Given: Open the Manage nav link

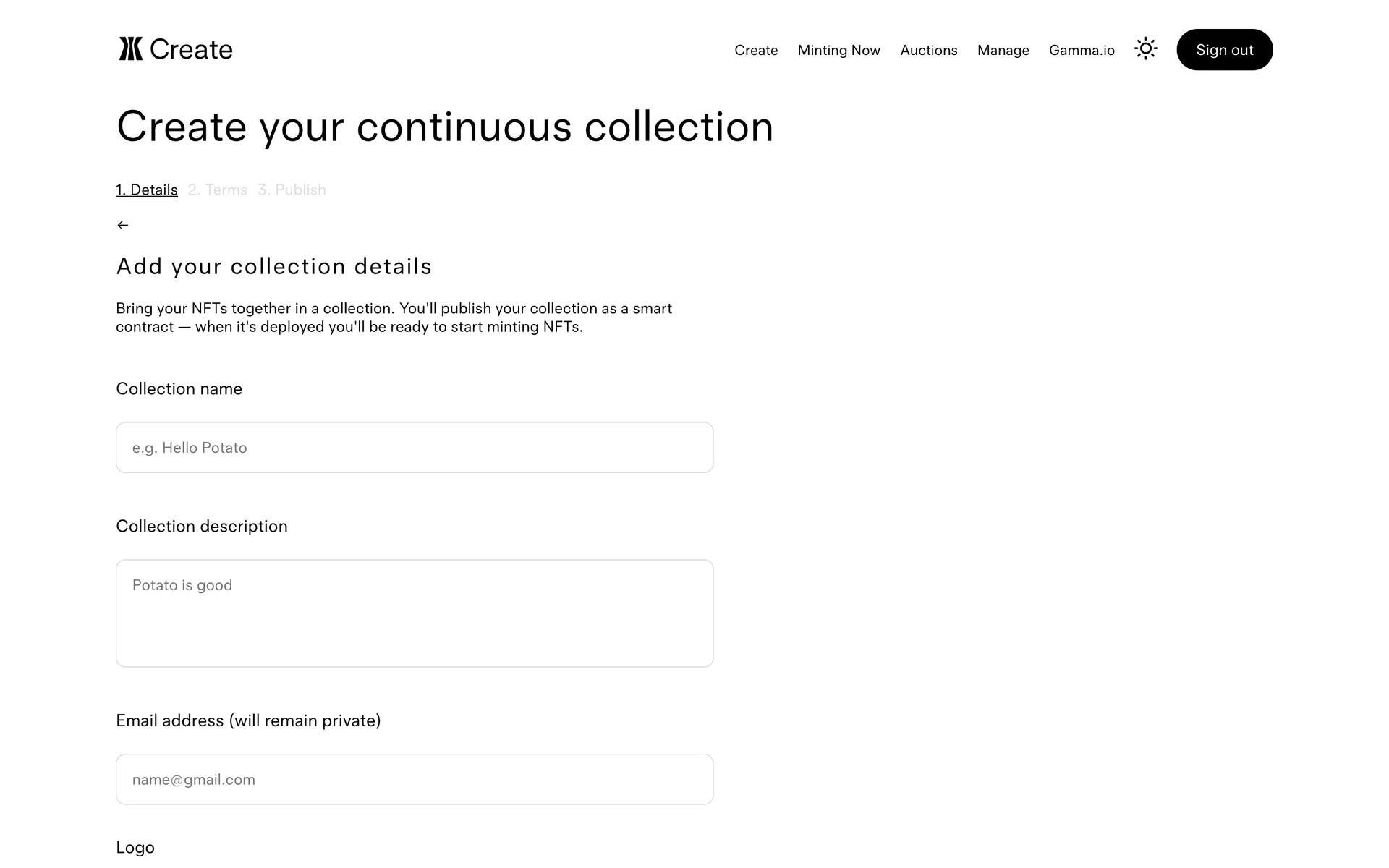Looking at the screenshot, I should pos(1003,50).
